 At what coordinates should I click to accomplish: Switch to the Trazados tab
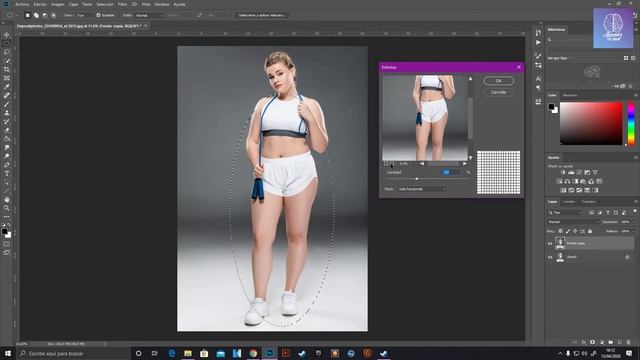point(589,202)
